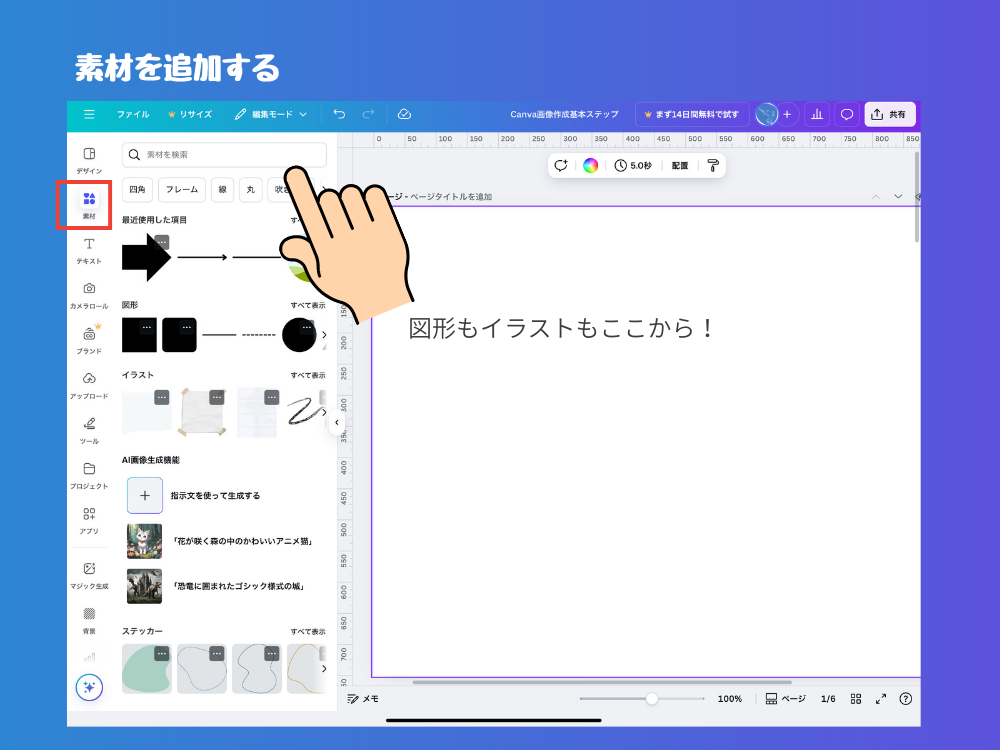This screenshot has height=750, width=1000.
Task: Click the Canva assistant sparkle button bottom left
Action: tap(89, 687)
